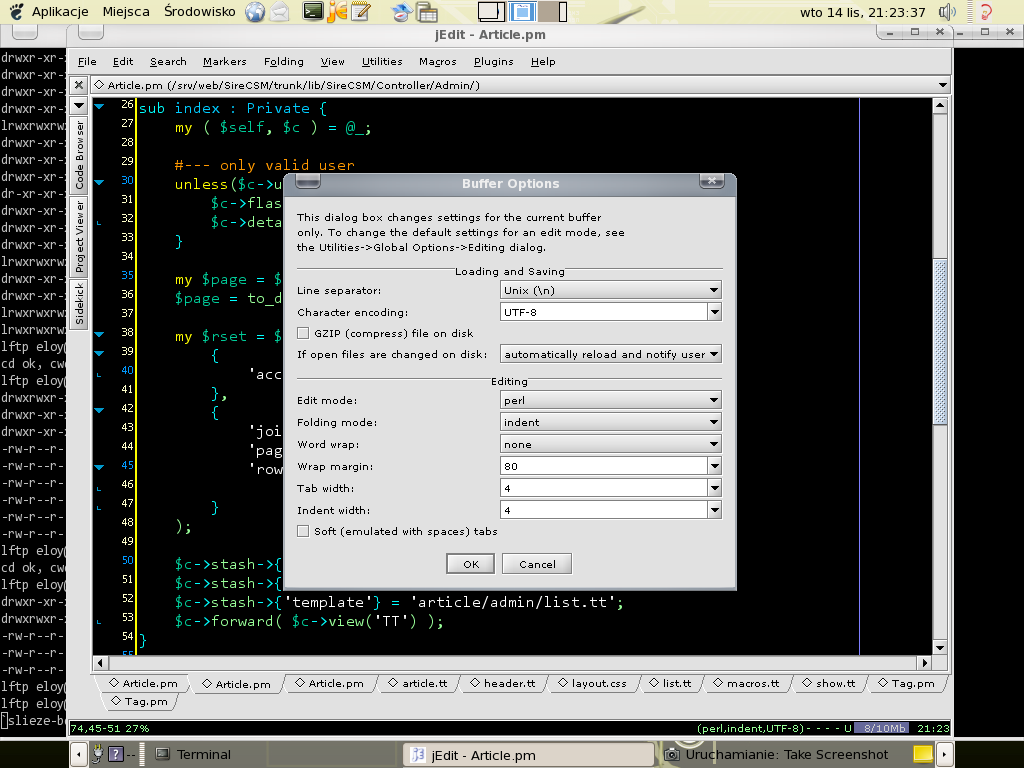
Task: Cancel the Buffer Options dialog
Action: pyautogui.click(x=537, y=564)
